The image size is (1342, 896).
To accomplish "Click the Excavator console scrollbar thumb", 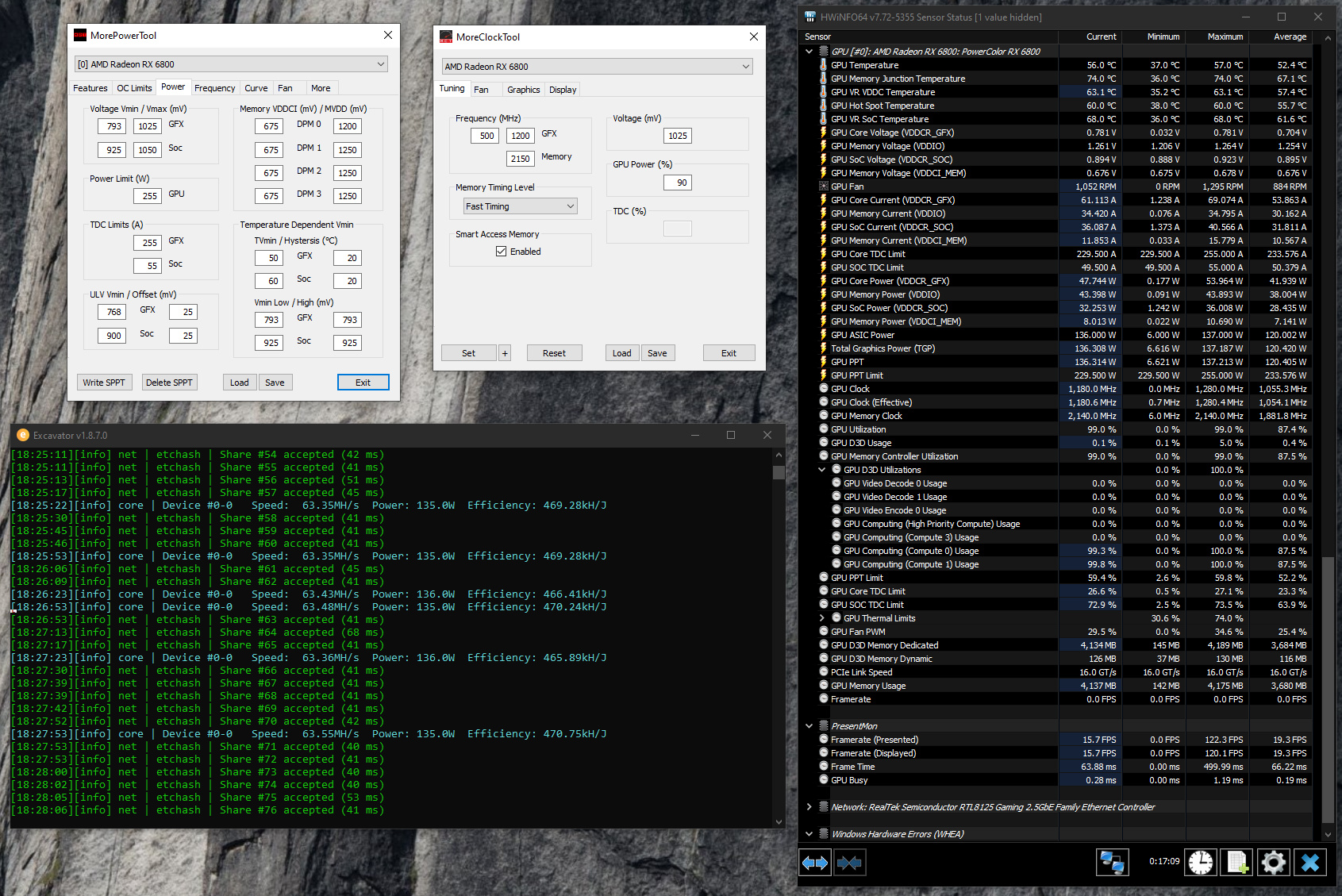I will click(x=779, y=472).
